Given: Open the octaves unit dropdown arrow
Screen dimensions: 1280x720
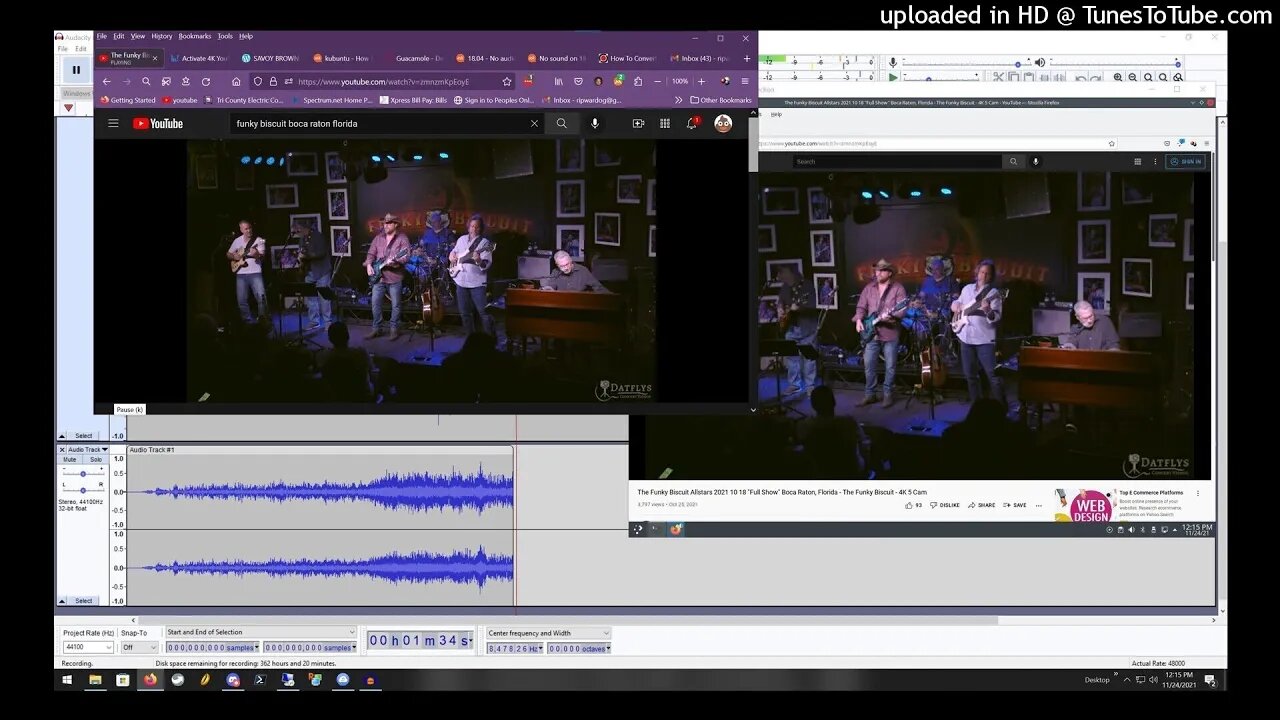Looking at the screenshot, I should click(x=608, y=648).
